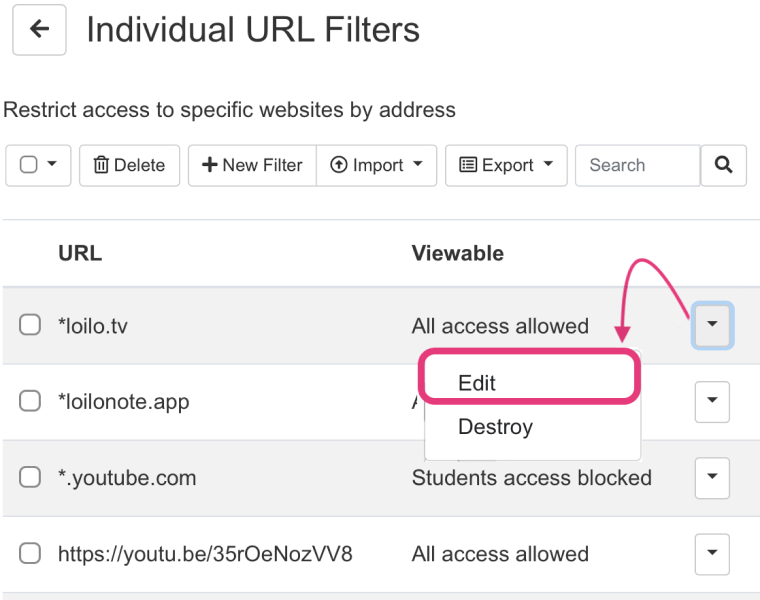Tick the youtu.be/35rOeNozVV8 row checkbox
The height and width of the screenshot is (600, 760).
click(x=30, y=553)
